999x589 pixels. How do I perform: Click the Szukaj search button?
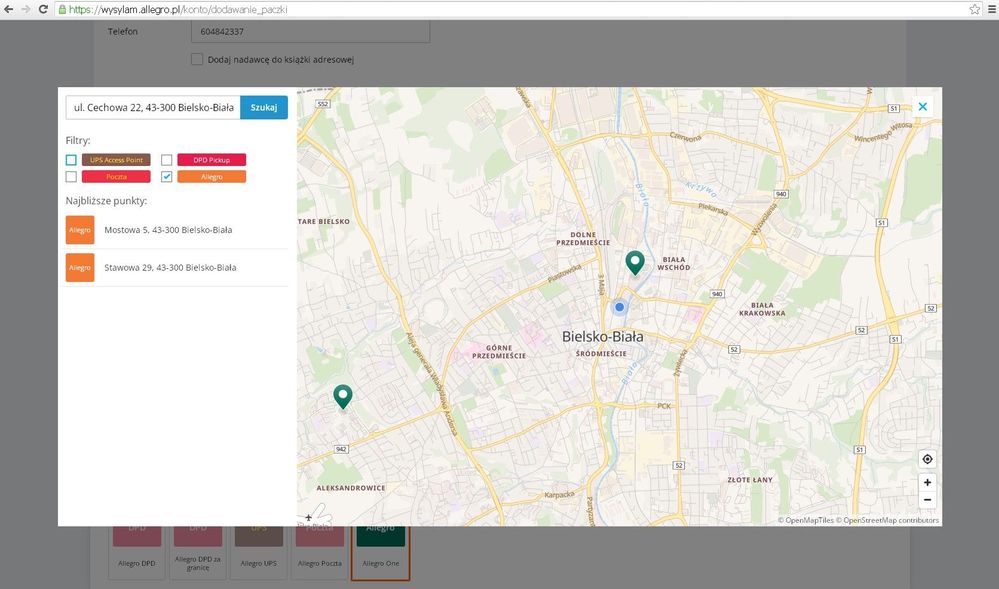tap(264, 108)
